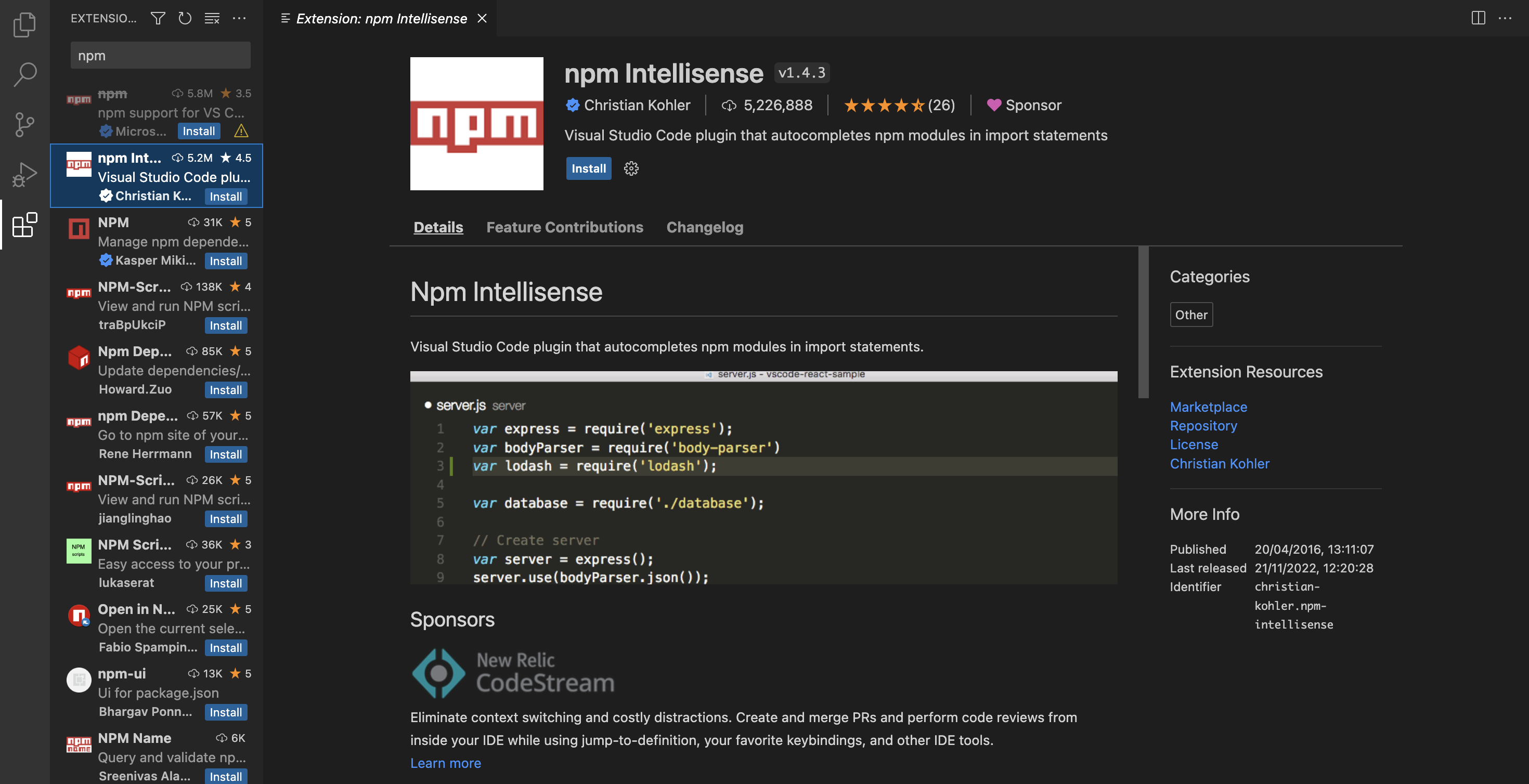Screen dimensions: 1529x784
Task: Install the deprecated npm extension by Microsoft
Action: pos(198,131)
